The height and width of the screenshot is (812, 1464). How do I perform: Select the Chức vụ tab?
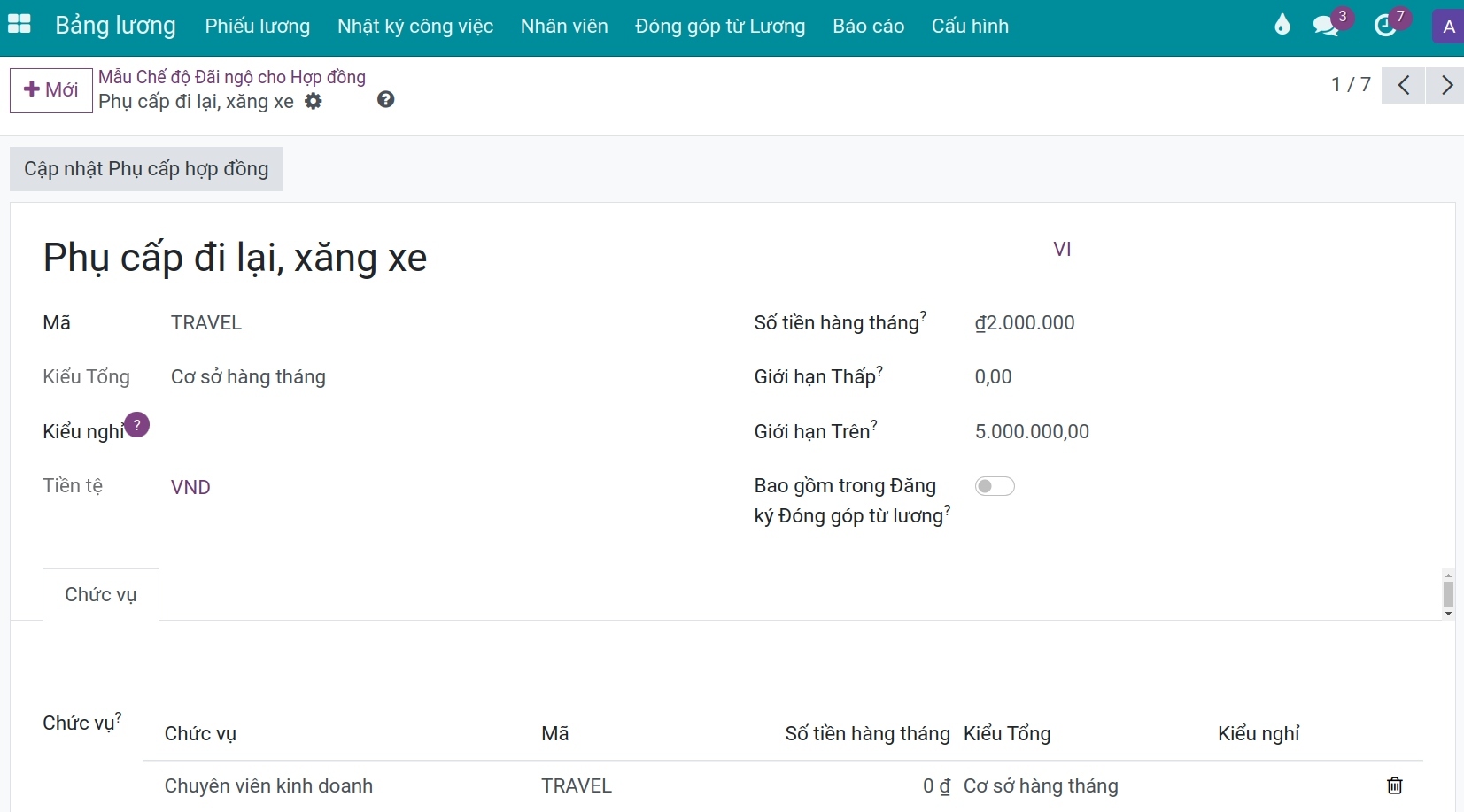101,594
